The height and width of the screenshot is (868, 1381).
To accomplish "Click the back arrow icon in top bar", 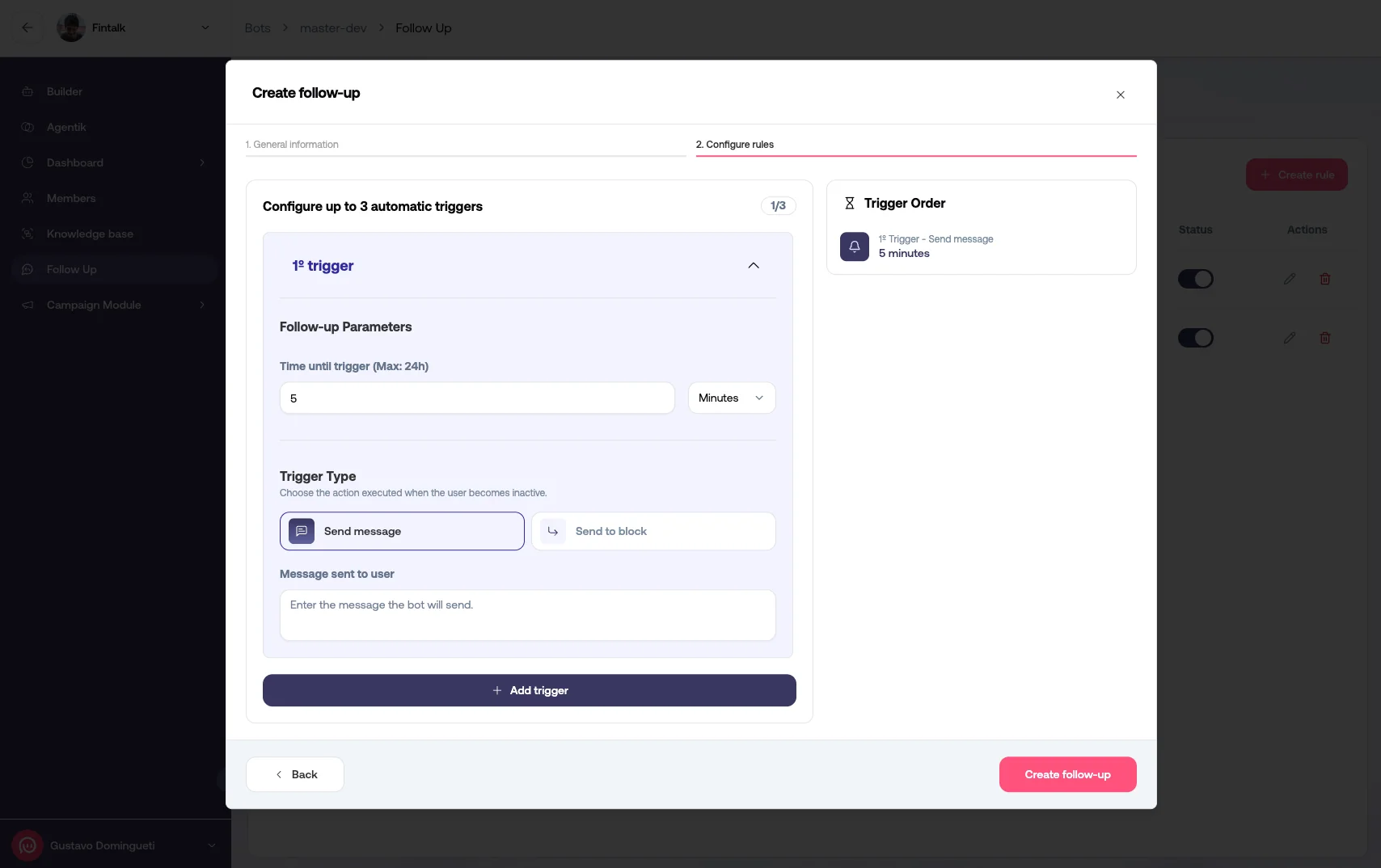I will 27,27.
